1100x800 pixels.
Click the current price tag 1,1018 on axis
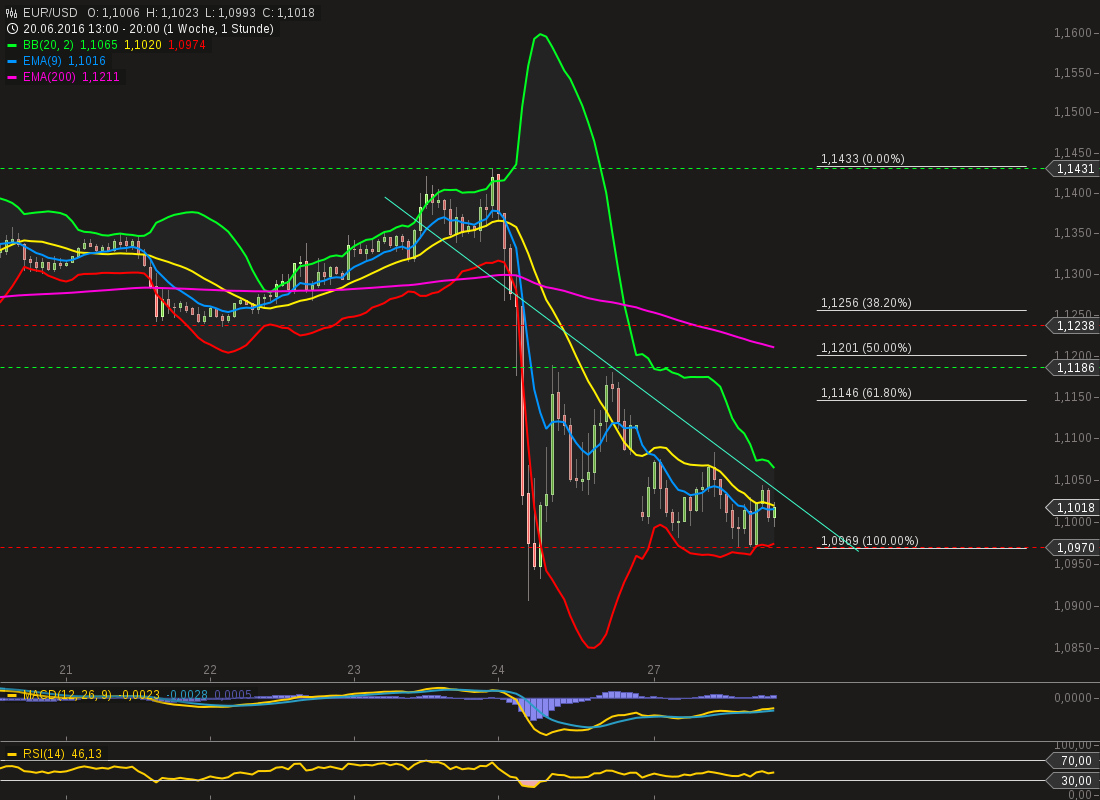1073,507
